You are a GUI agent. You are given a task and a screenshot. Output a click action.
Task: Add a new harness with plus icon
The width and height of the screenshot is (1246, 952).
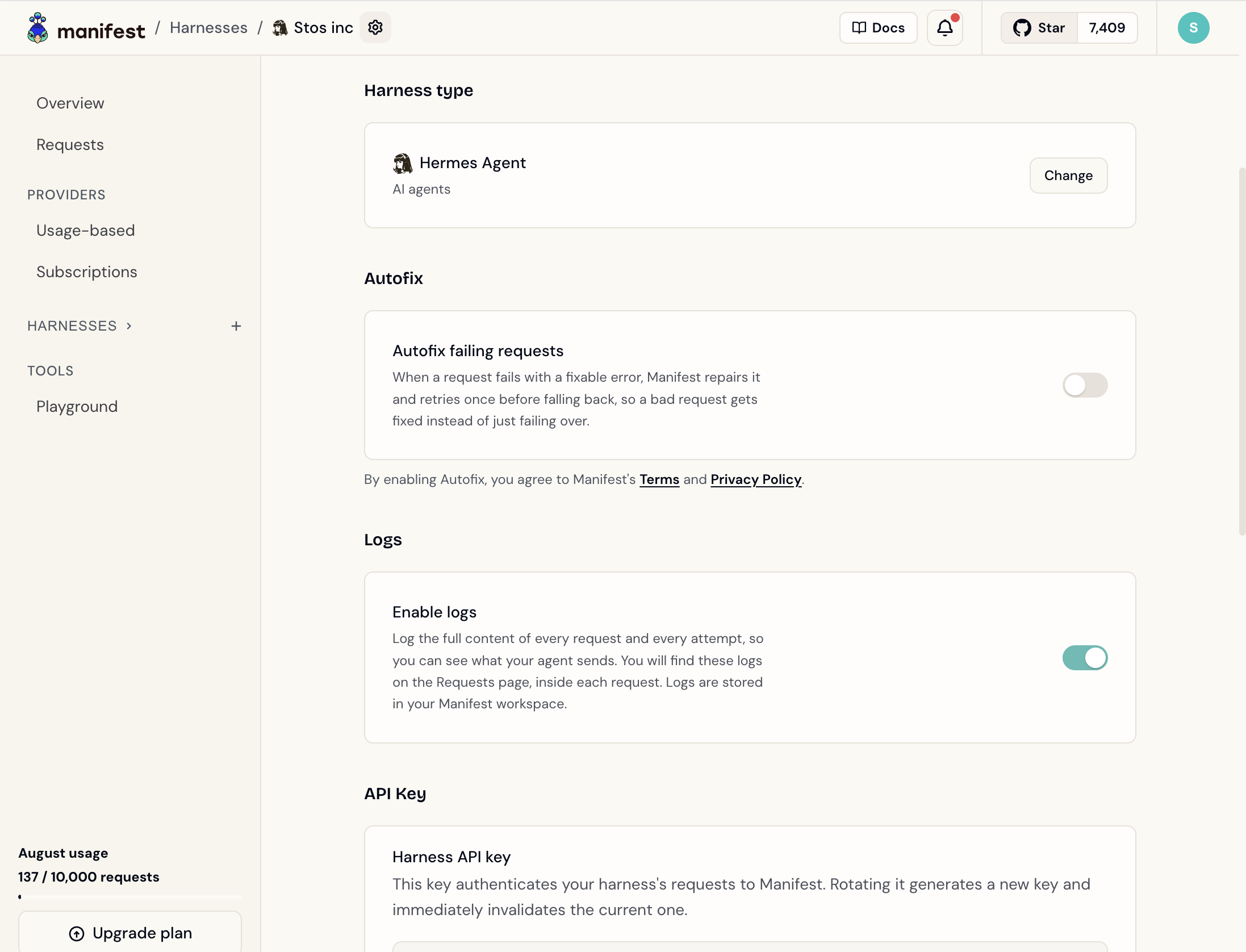236,326
